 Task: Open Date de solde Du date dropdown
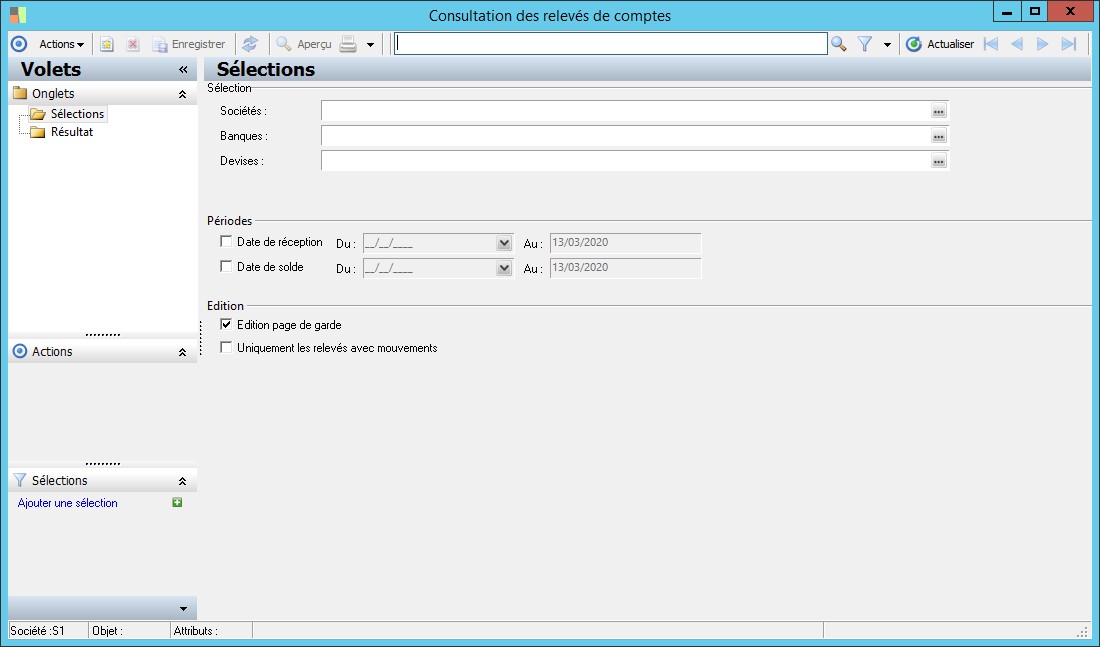[x=504, y=269]
